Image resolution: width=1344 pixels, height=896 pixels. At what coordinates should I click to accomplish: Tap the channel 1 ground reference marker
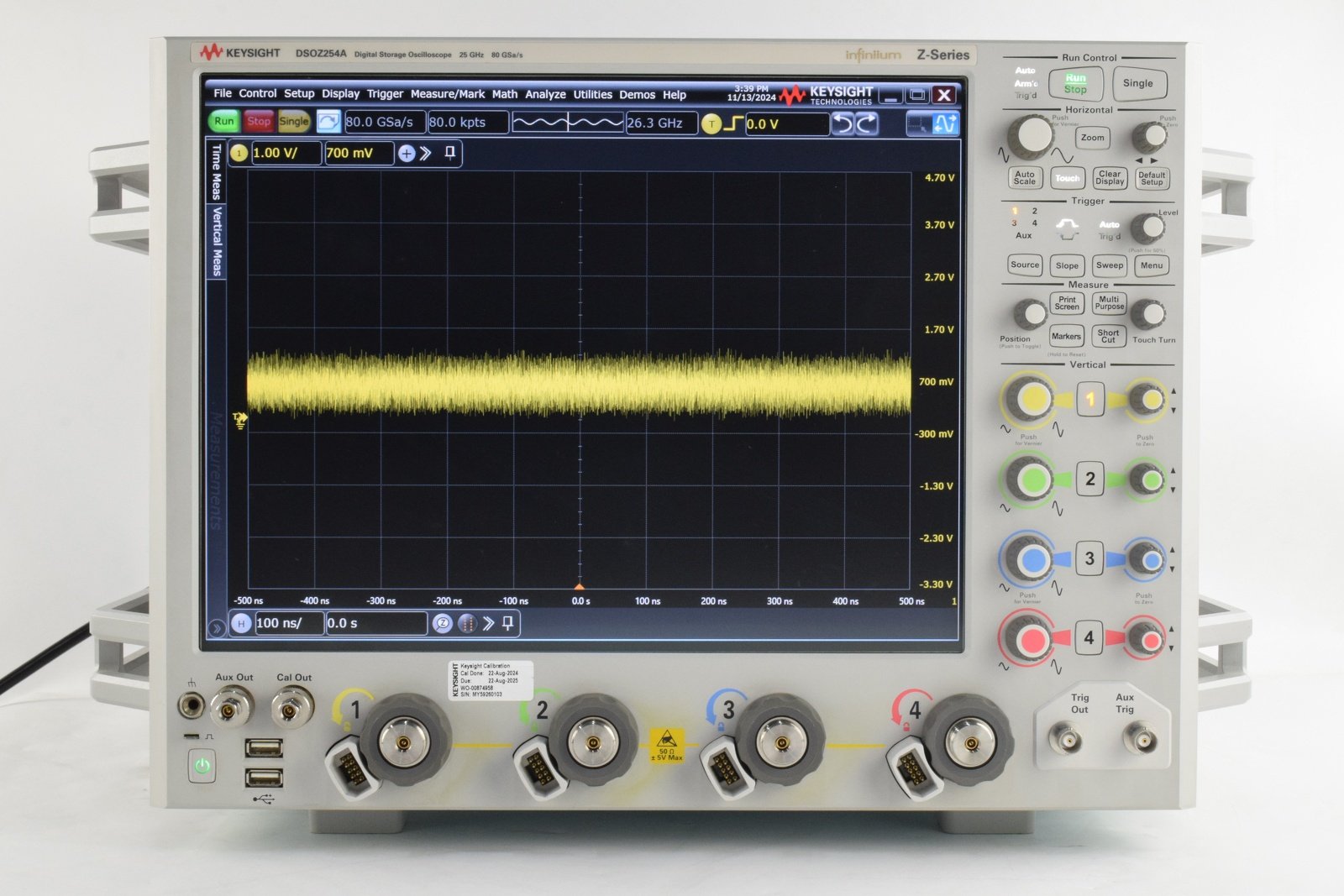point(240,421)
